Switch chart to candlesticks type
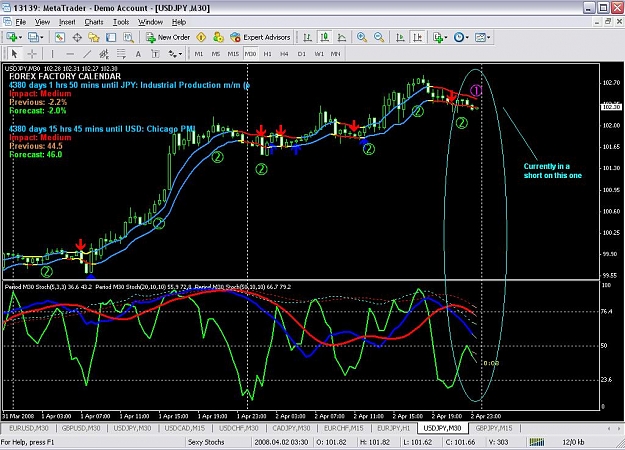This screenshot has width=625, height=450. 324,37
